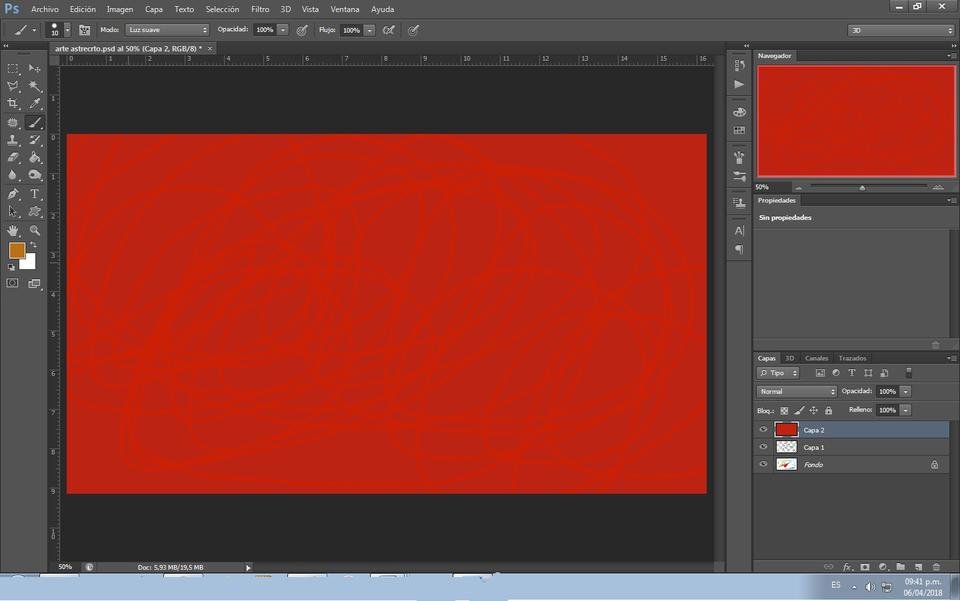
Task: Select the Zoom tool in toolbox
Action: [35, 230]
